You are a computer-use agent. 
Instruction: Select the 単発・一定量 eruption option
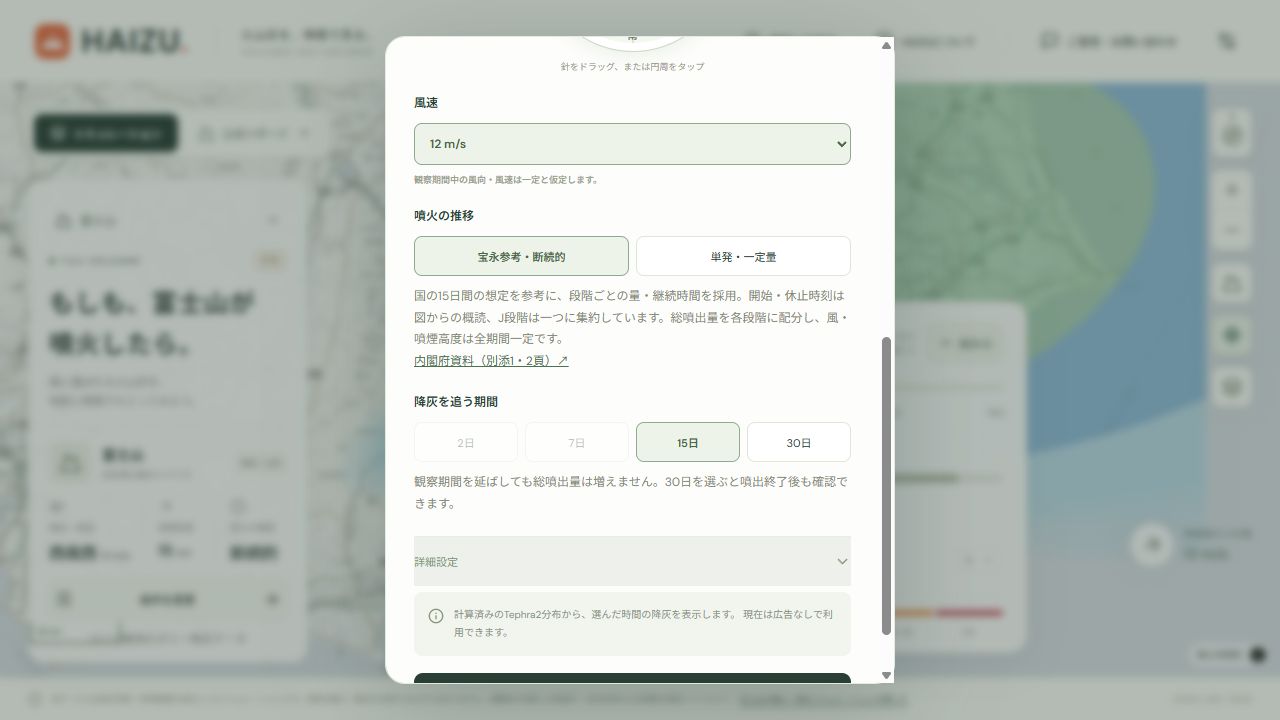pos(743,256)
